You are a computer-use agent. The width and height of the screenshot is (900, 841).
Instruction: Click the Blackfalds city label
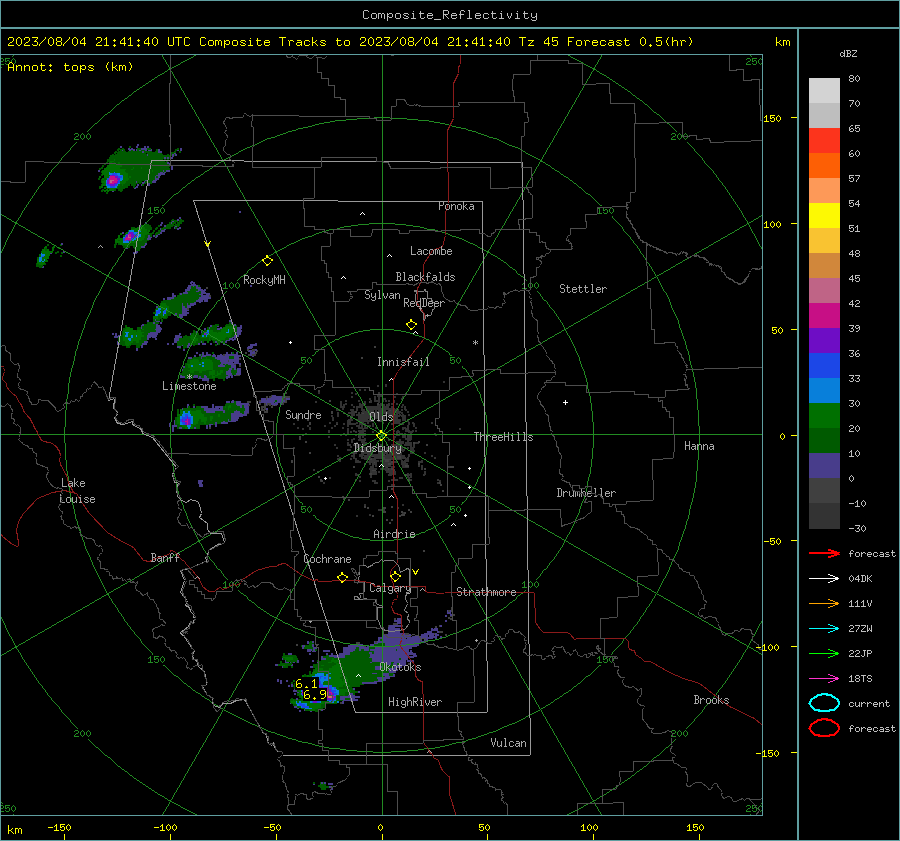[x=425, y=277]
